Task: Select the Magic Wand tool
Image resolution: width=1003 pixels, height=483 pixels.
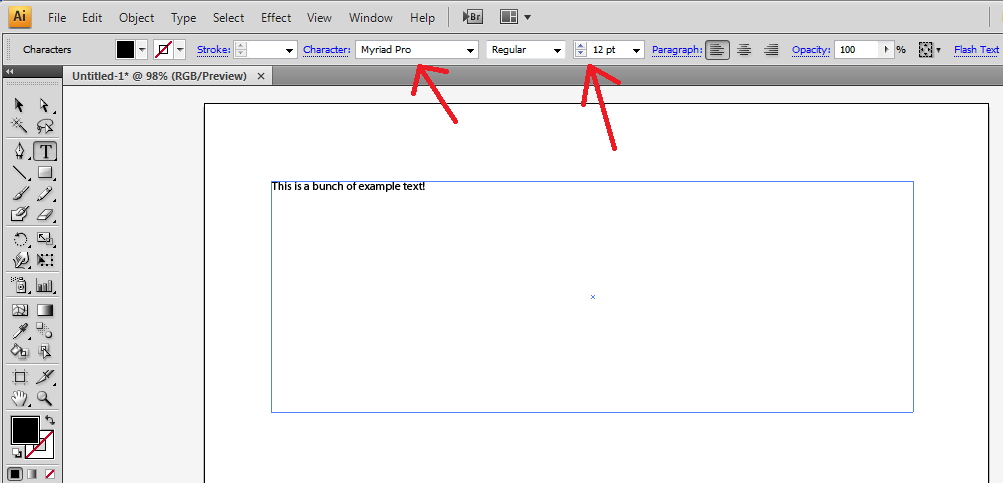Action: tap(20, 125)
